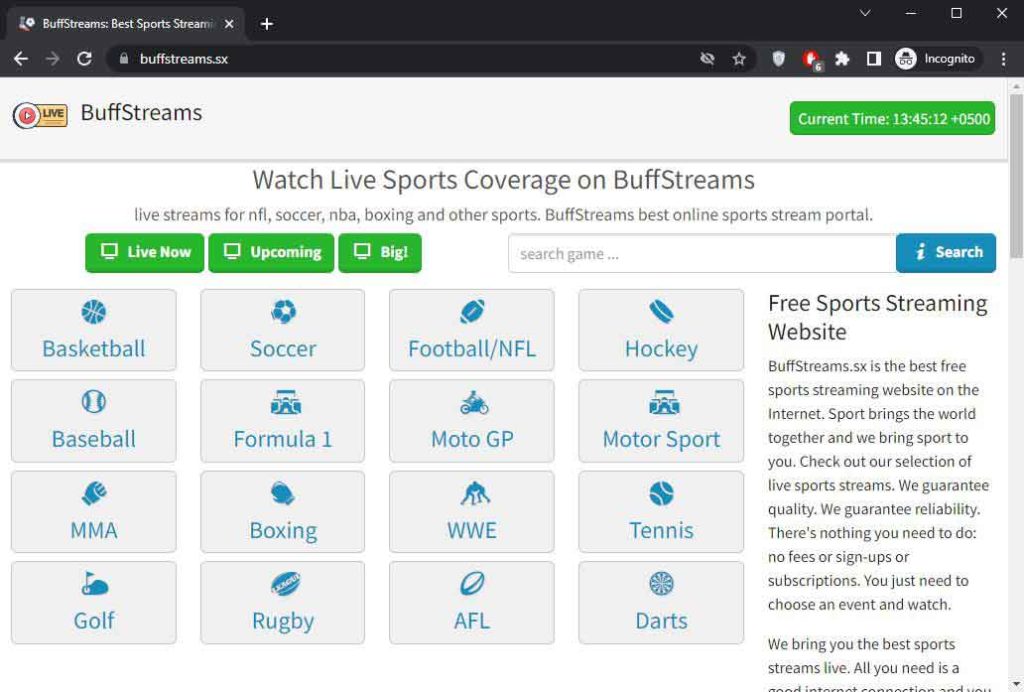Open the Hockey streams category

point(661,331)
